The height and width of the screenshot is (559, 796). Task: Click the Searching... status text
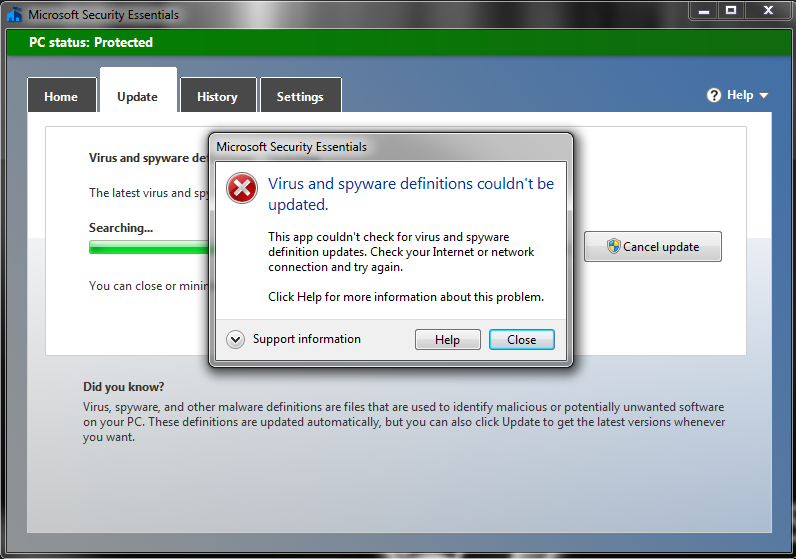(x=121, y=228)
